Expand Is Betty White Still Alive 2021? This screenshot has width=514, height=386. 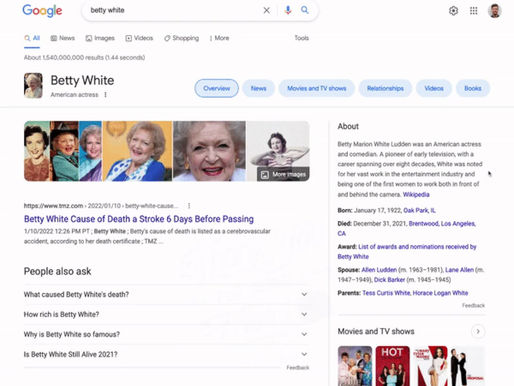click(x=167, y=354)
